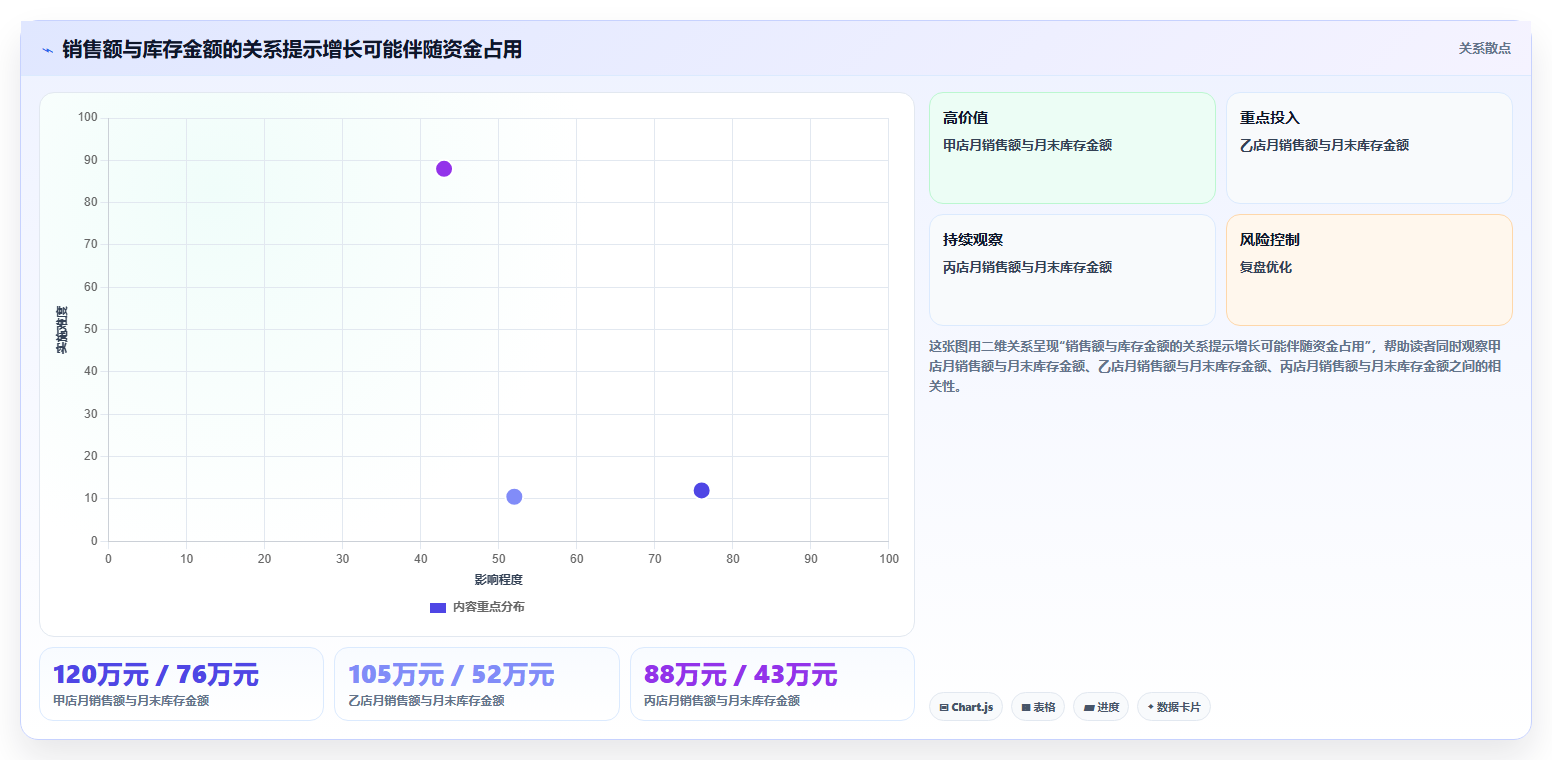Click the 40 tick on the x-axis

pos(421,559)
